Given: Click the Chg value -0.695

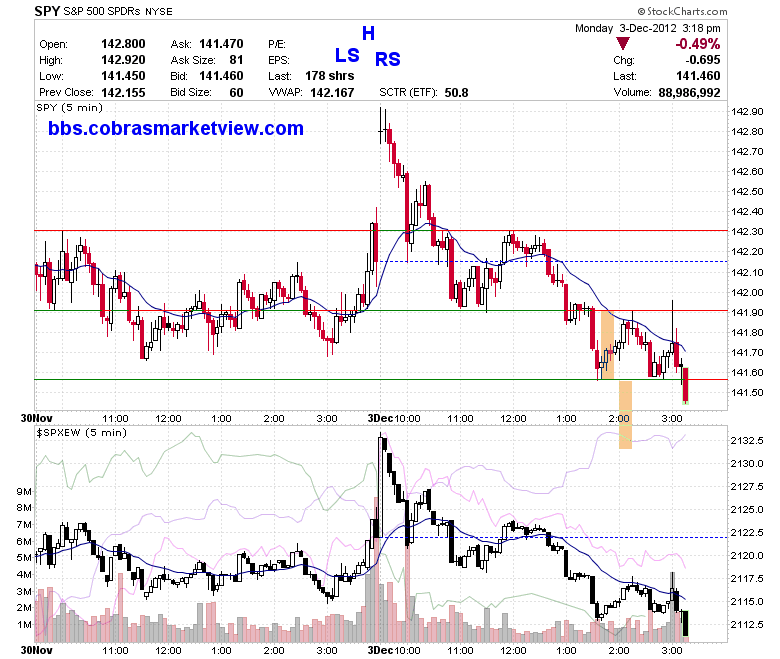Looking at the screenshot, I should (x=702, y=60).
